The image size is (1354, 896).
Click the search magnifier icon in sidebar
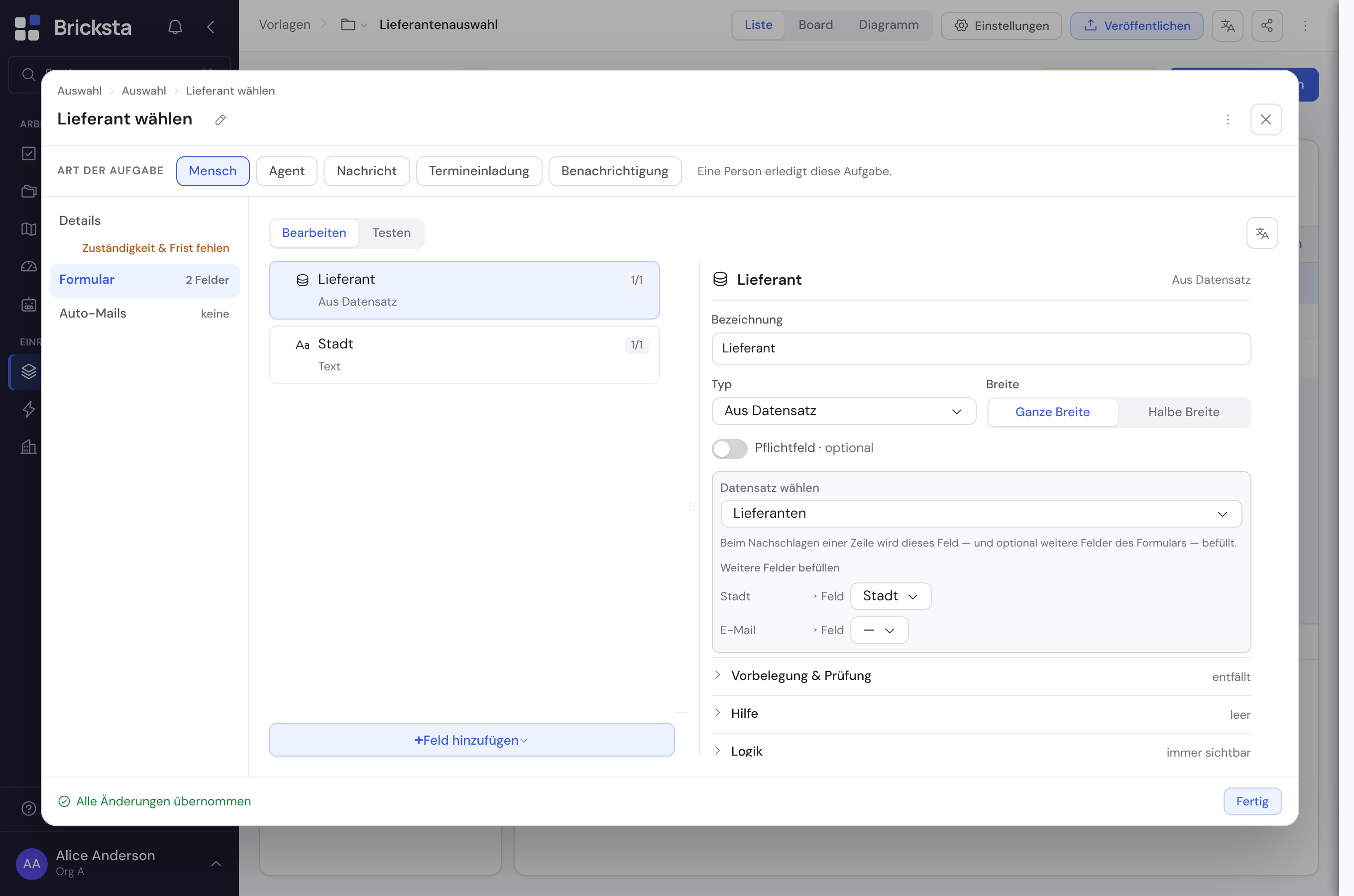28,74
